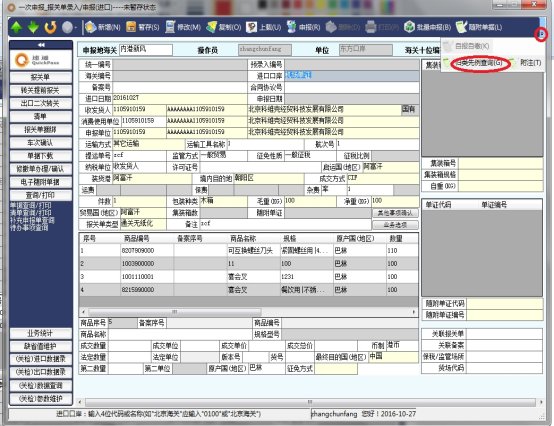Click 随附单据(L) on the toolbar

479,27
